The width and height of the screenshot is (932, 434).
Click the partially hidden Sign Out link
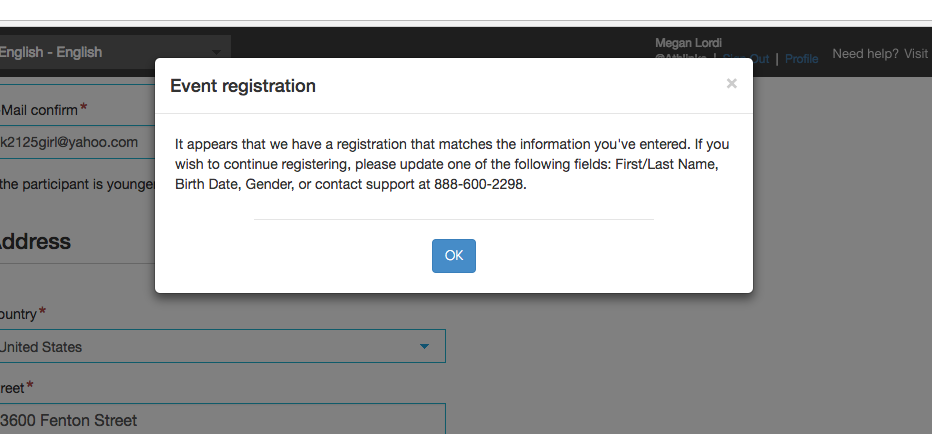click(x=746, y=59)
